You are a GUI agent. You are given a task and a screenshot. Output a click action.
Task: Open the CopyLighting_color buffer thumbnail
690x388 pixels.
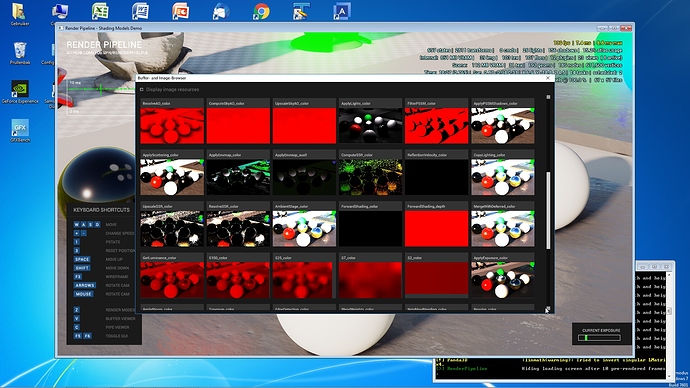point(503,177)
